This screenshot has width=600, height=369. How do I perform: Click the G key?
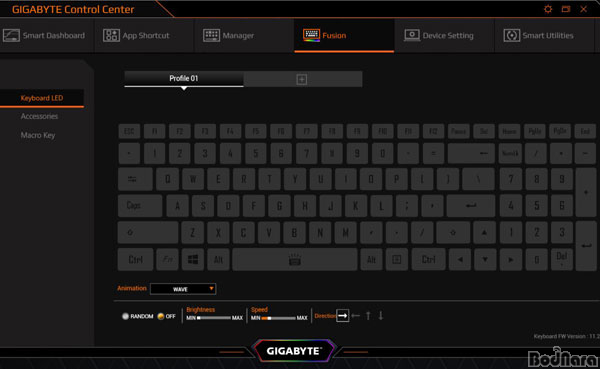coord(279,206)
